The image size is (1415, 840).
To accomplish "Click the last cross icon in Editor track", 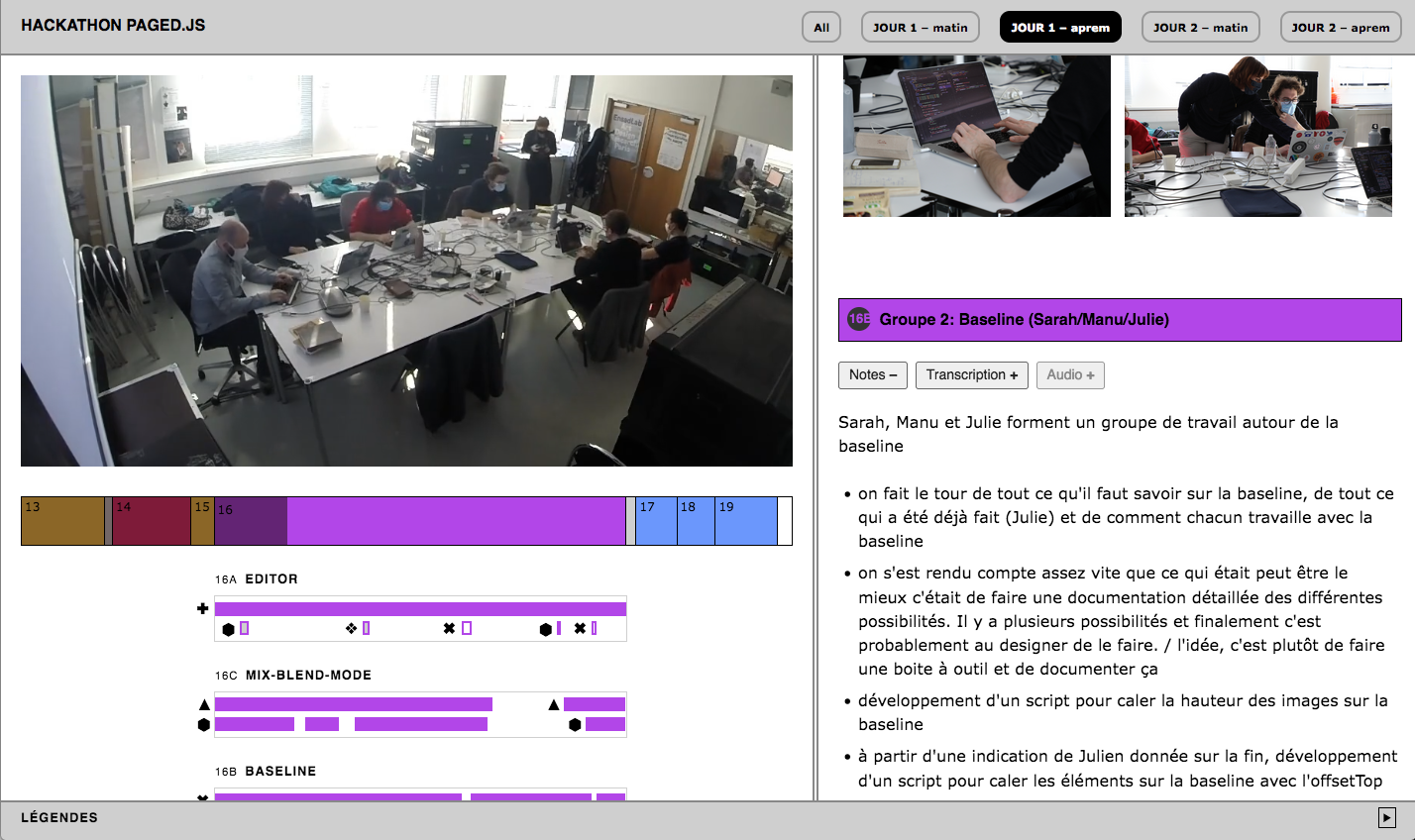I will tap(580, 628).
